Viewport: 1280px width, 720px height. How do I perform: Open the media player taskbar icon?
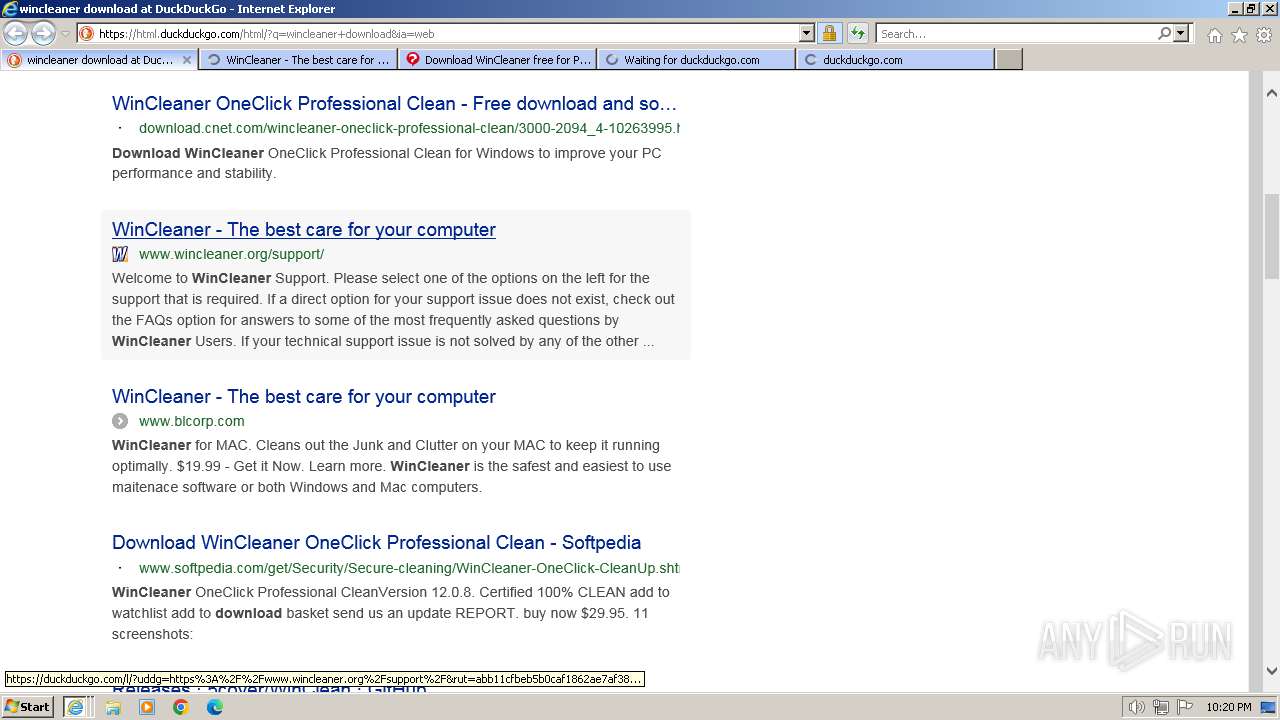click(147, 707)
